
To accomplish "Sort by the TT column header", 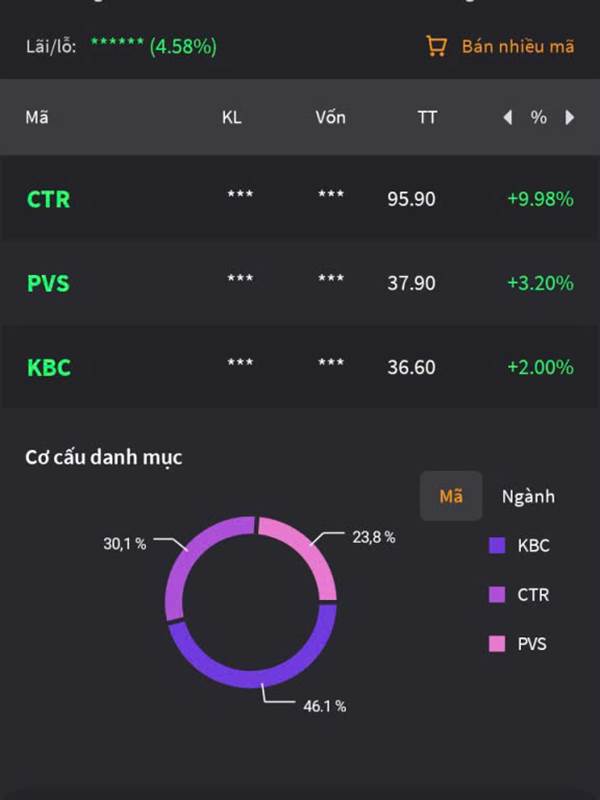I will 427,118.
